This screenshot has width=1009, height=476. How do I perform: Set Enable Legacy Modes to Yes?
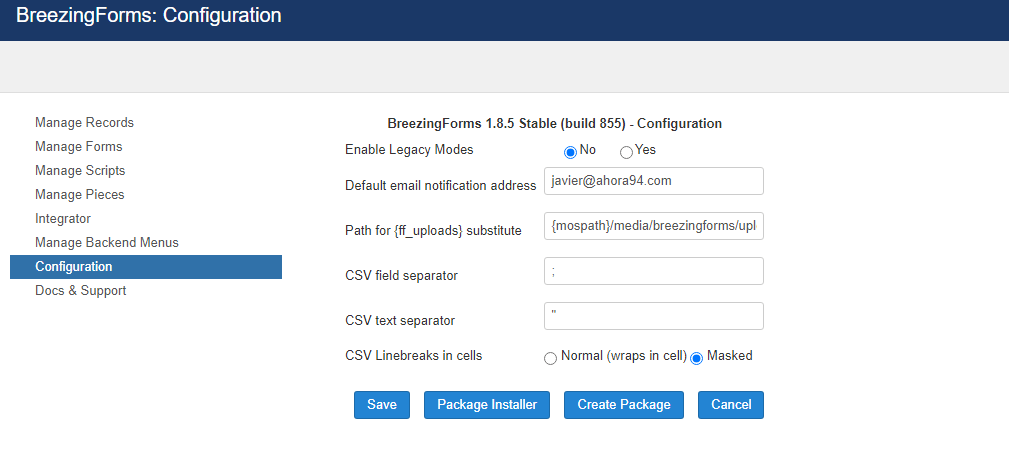tap(625, 152)
